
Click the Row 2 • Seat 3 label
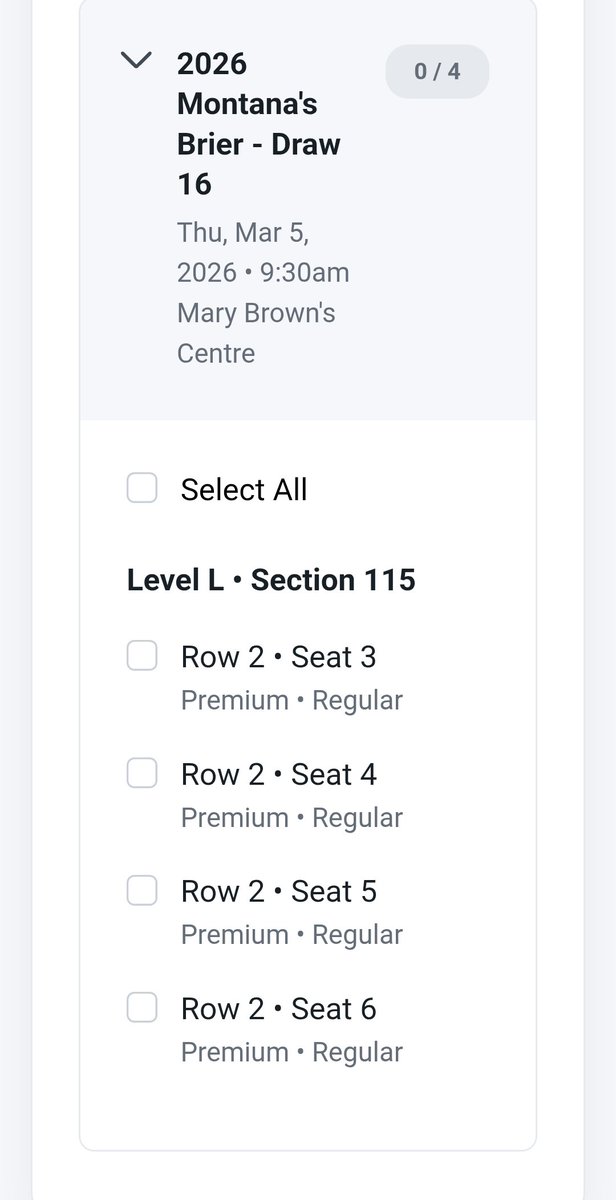pos(278,657)
